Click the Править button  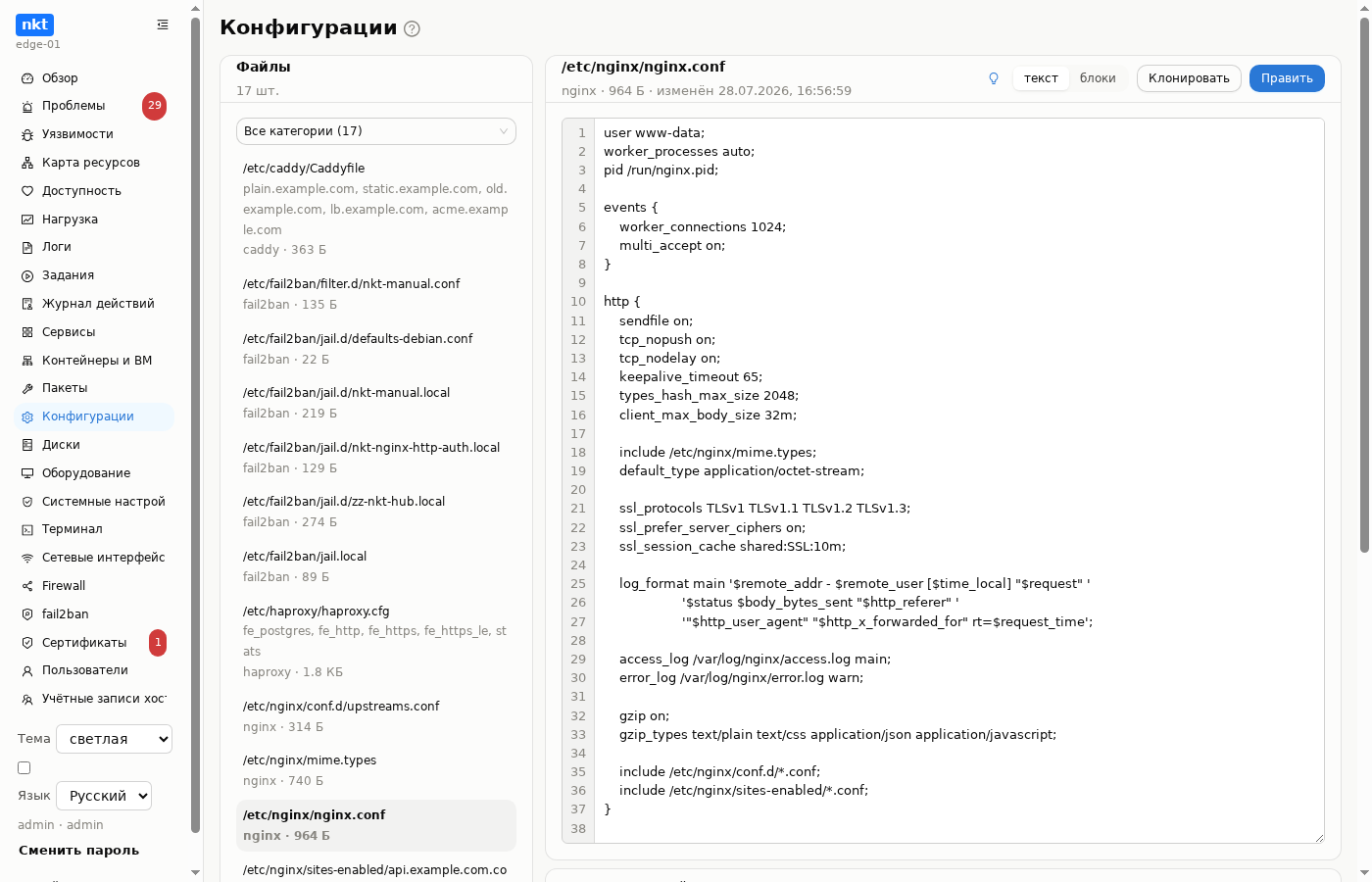[x=1287, y=78]
